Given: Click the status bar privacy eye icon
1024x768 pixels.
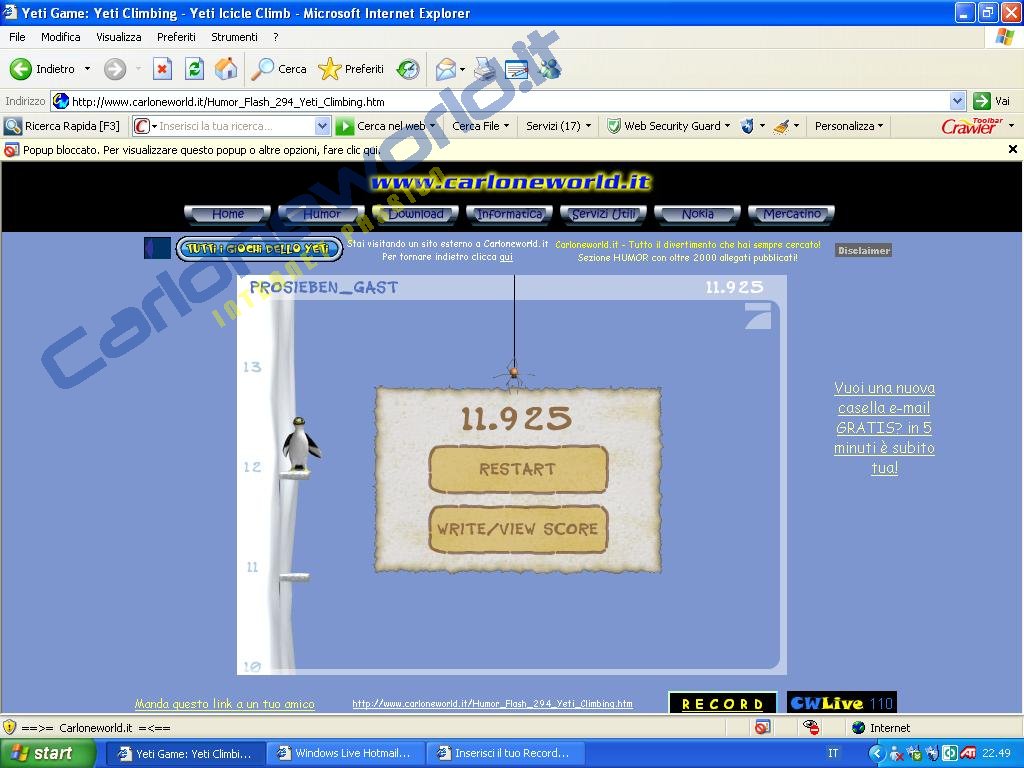Looking at the screenshot, I should [811, 727].
